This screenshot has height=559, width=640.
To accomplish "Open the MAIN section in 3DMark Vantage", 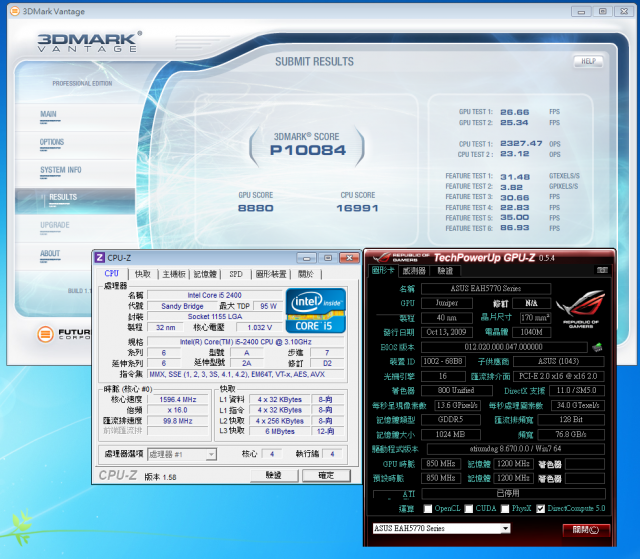I will tap(48, 114).
